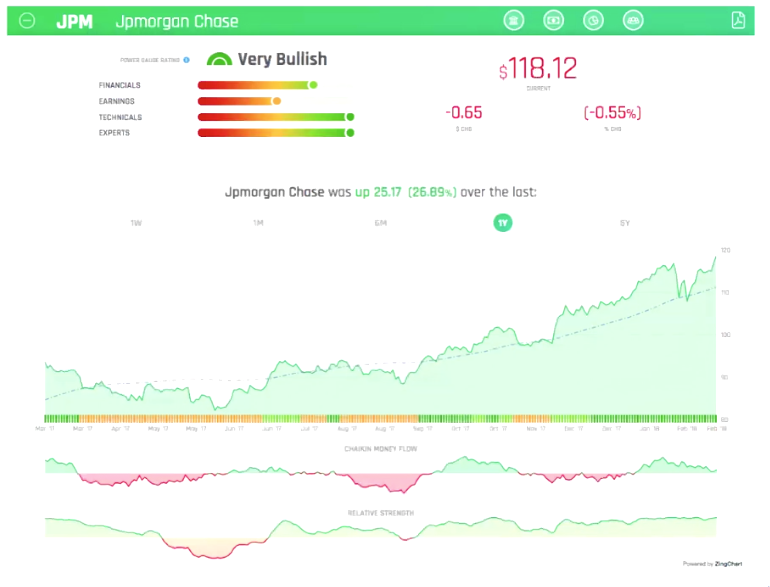The image size is (770, 587).
Task: Click the Earnings rating bar
Action: click(239, 101)
